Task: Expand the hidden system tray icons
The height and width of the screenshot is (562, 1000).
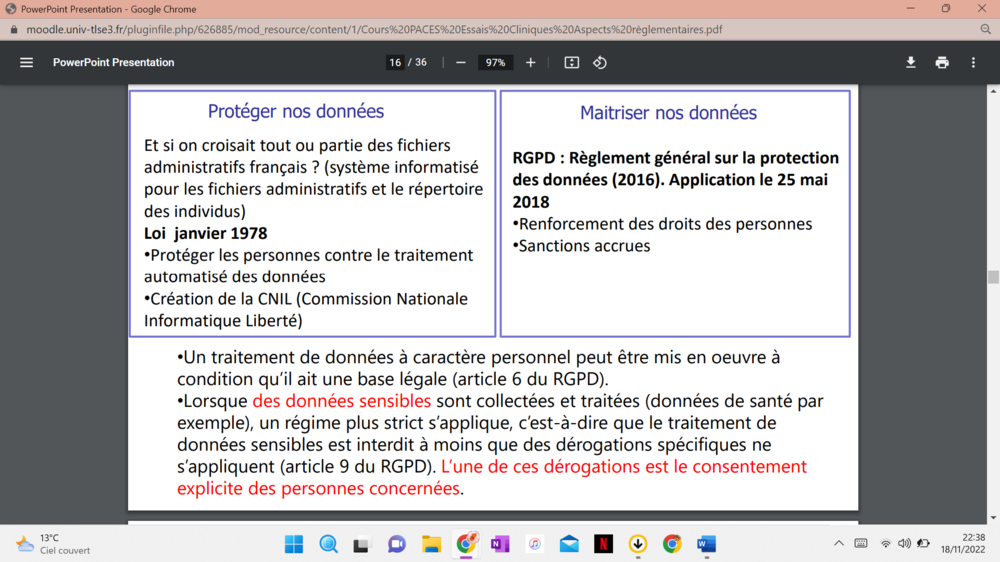Action: (x=838, y=544)
